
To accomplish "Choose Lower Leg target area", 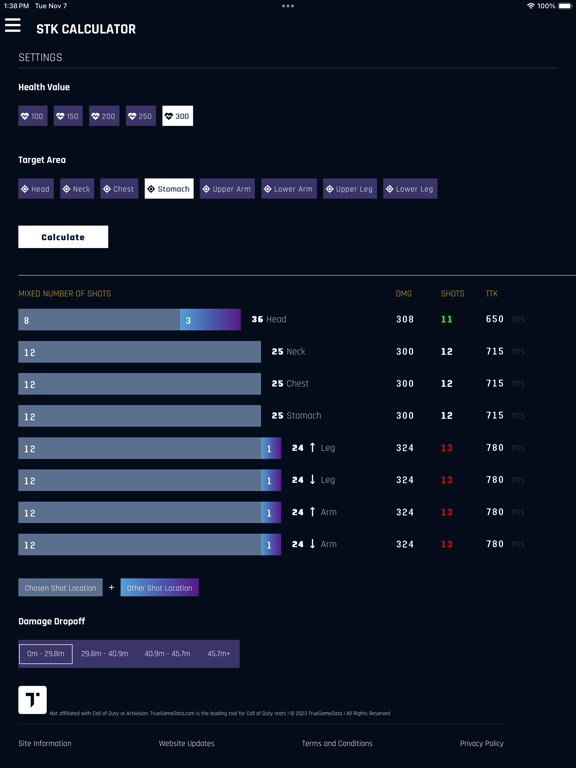I will pyautogui.click(x=410, y=189).
